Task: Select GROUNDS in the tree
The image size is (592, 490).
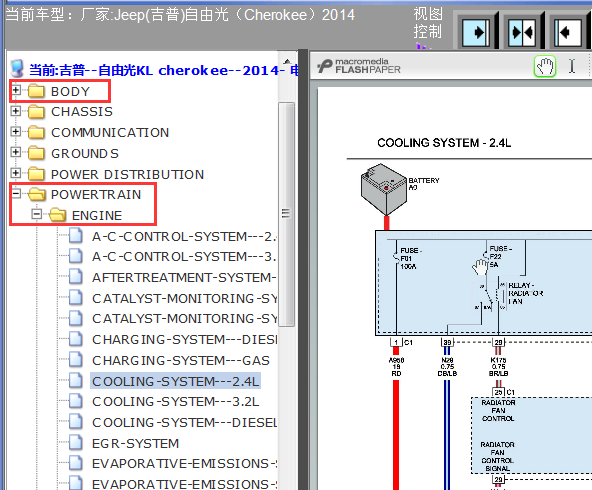Action: tap(85, 154)
